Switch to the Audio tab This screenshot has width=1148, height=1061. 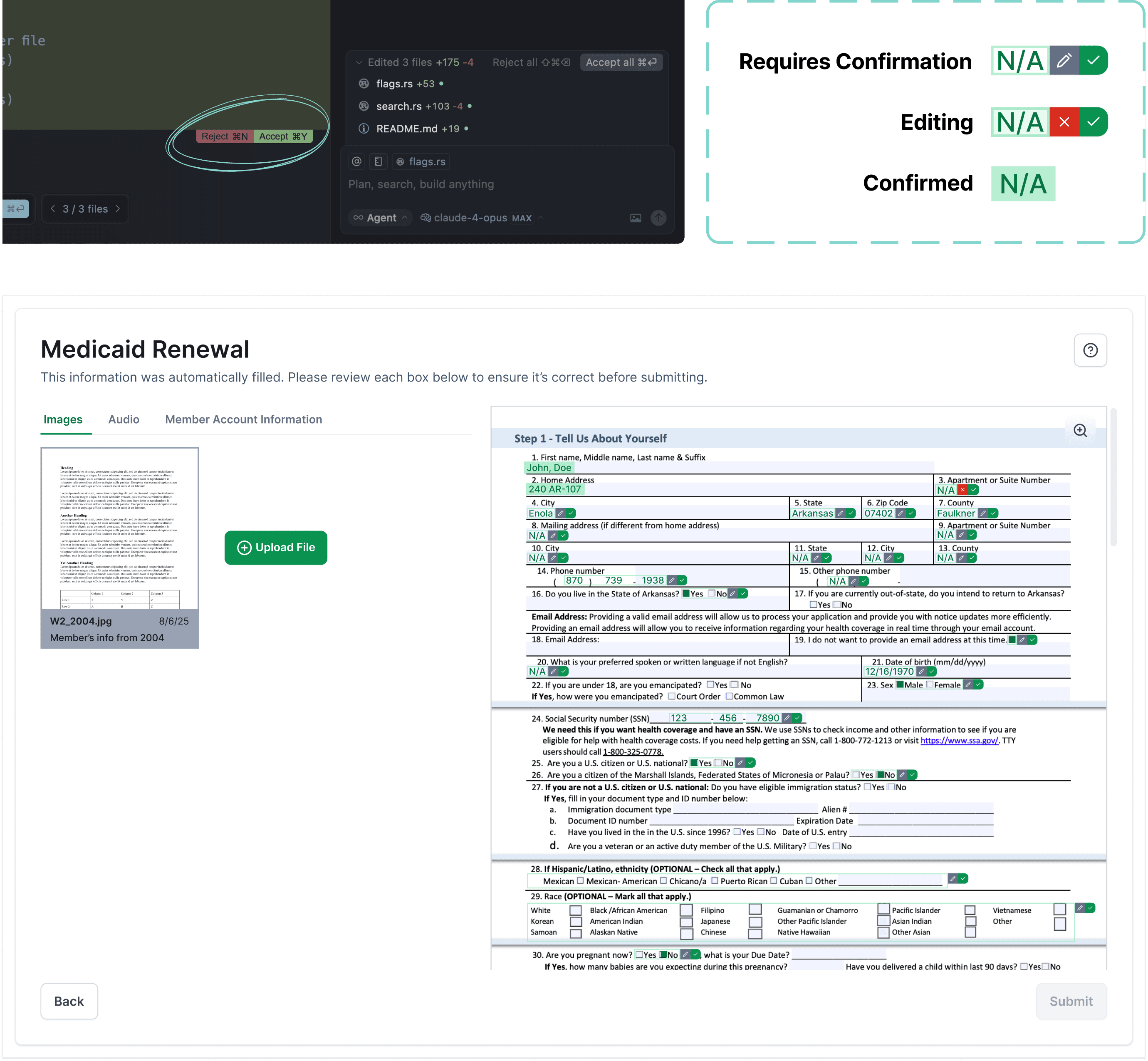pyautogui.click(x=124, y=420)
